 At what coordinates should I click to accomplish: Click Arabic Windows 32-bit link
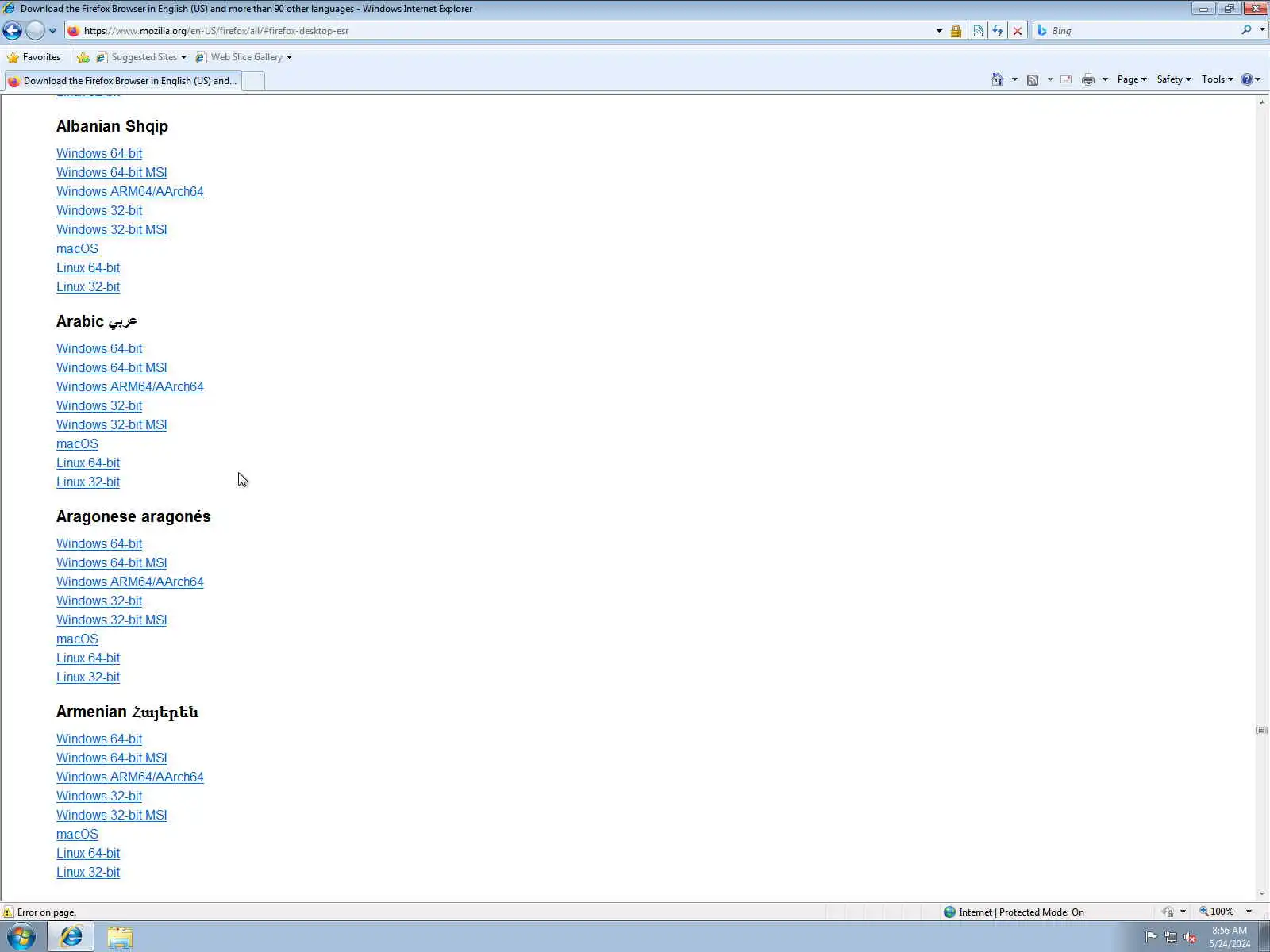pos(99,406)
